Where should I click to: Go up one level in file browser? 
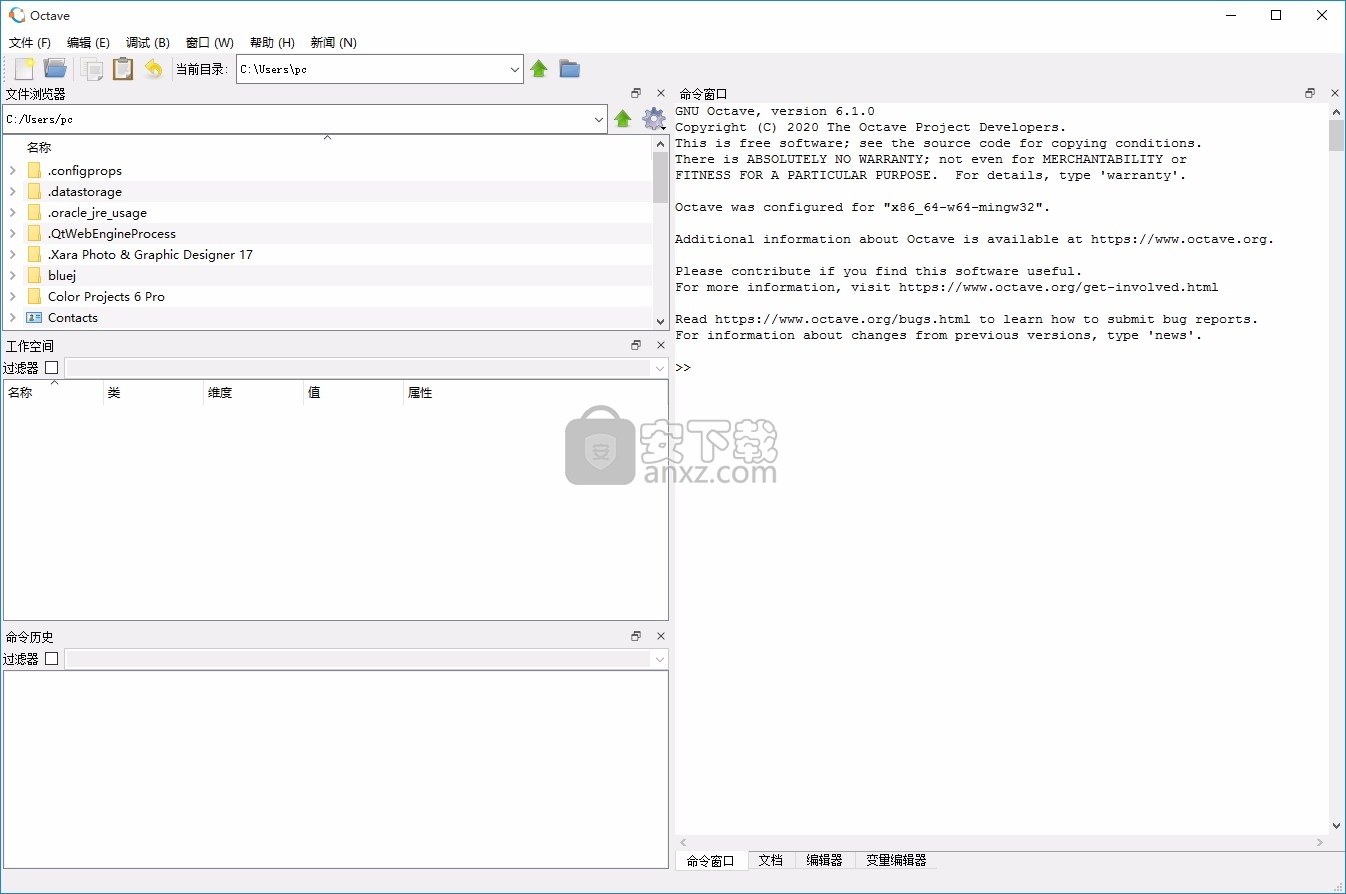click(623, 119)
